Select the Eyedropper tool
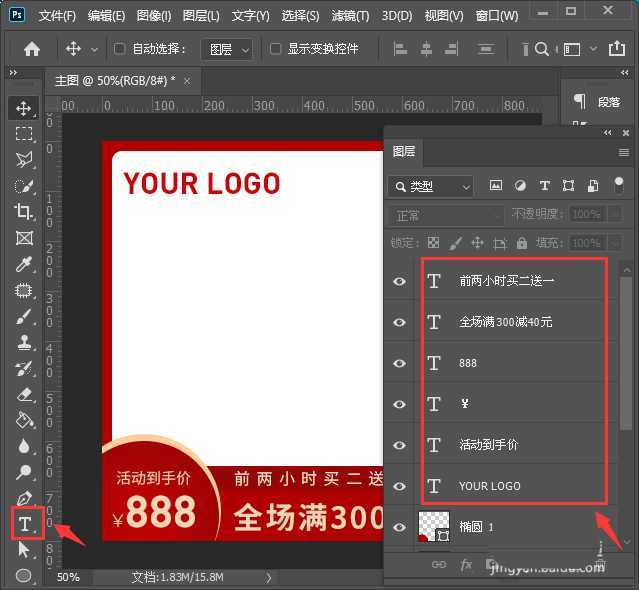The height and width of the screenshot is (590, 639). pos(24,264)
